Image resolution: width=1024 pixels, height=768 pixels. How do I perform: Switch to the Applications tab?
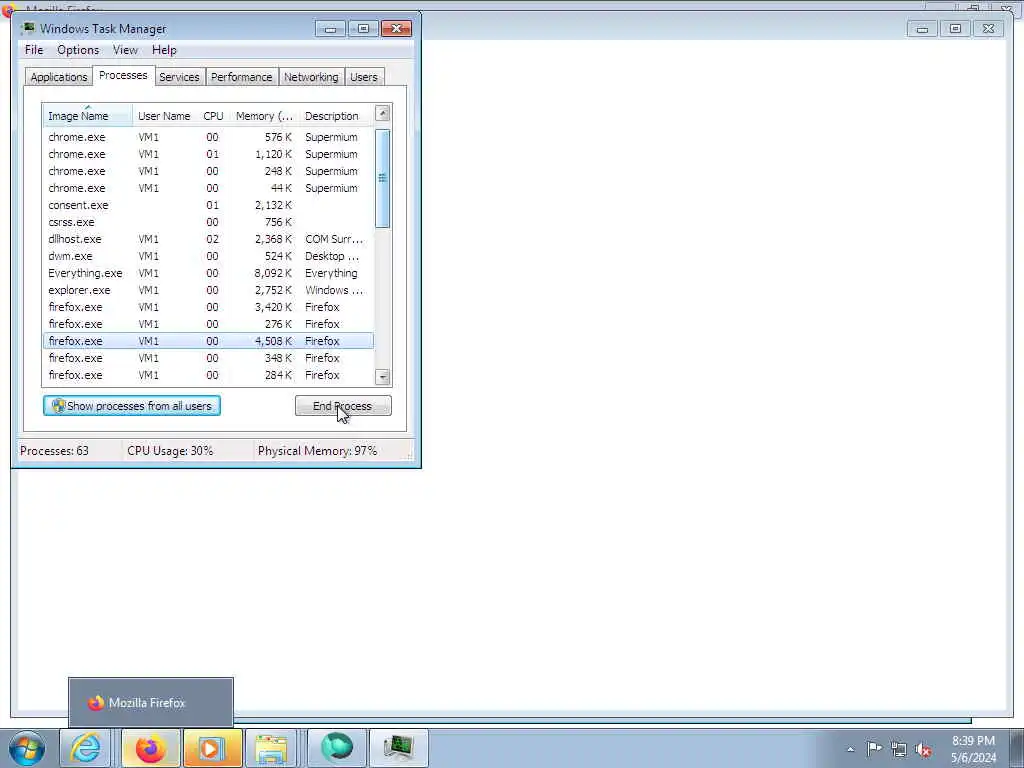tap(59, 77)
